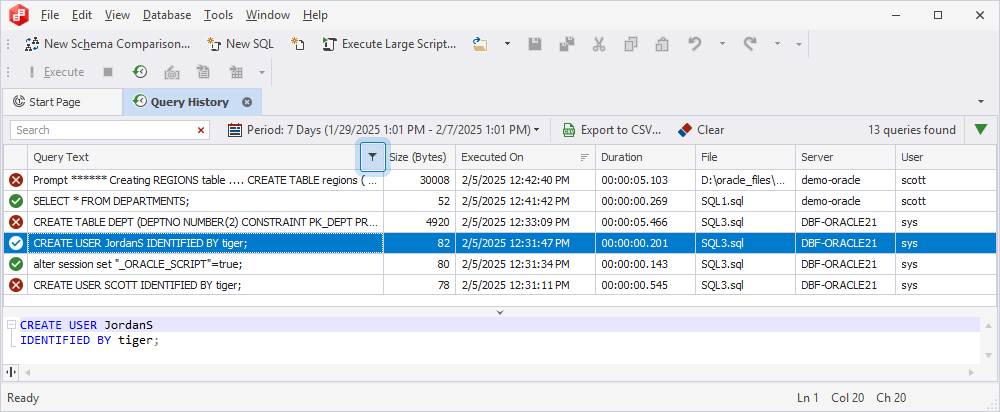Expand the Redo history dropdown arrow

pyautogui.click(x=777, y=44)
